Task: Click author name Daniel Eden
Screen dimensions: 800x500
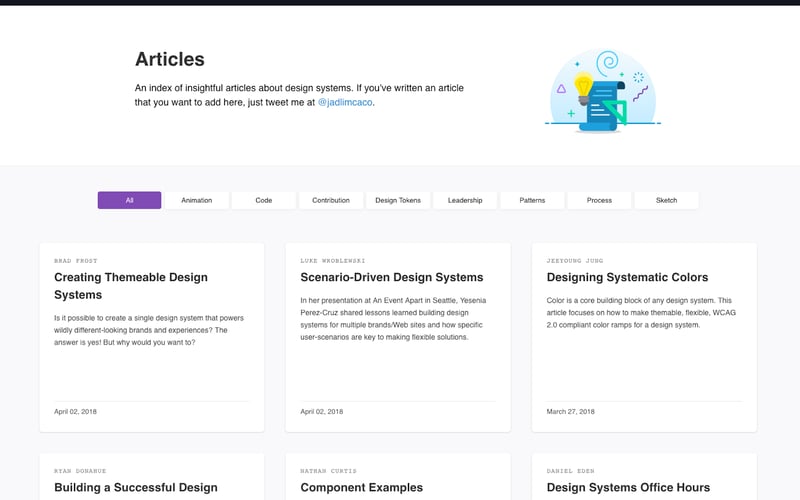Action: 570,471
